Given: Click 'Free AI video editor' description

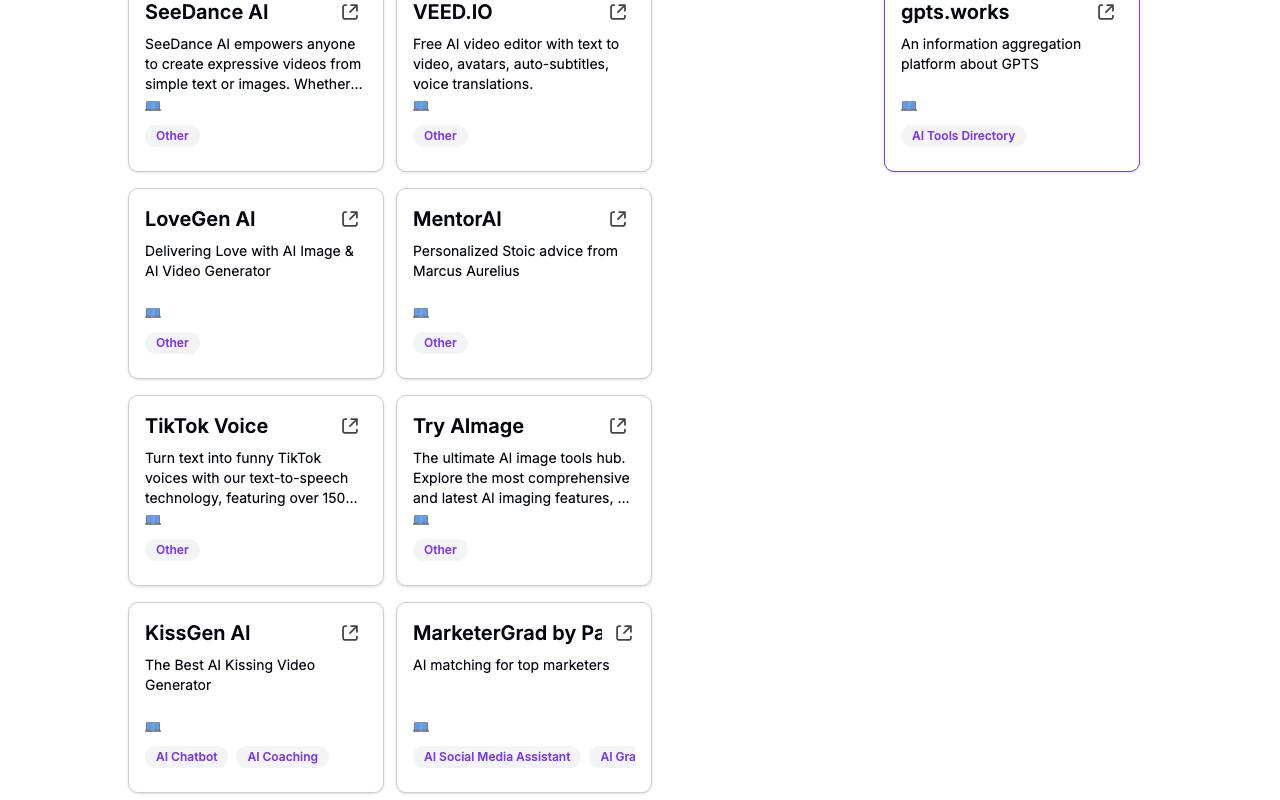Looking at the screenshot, I should (x=516, y=64).
